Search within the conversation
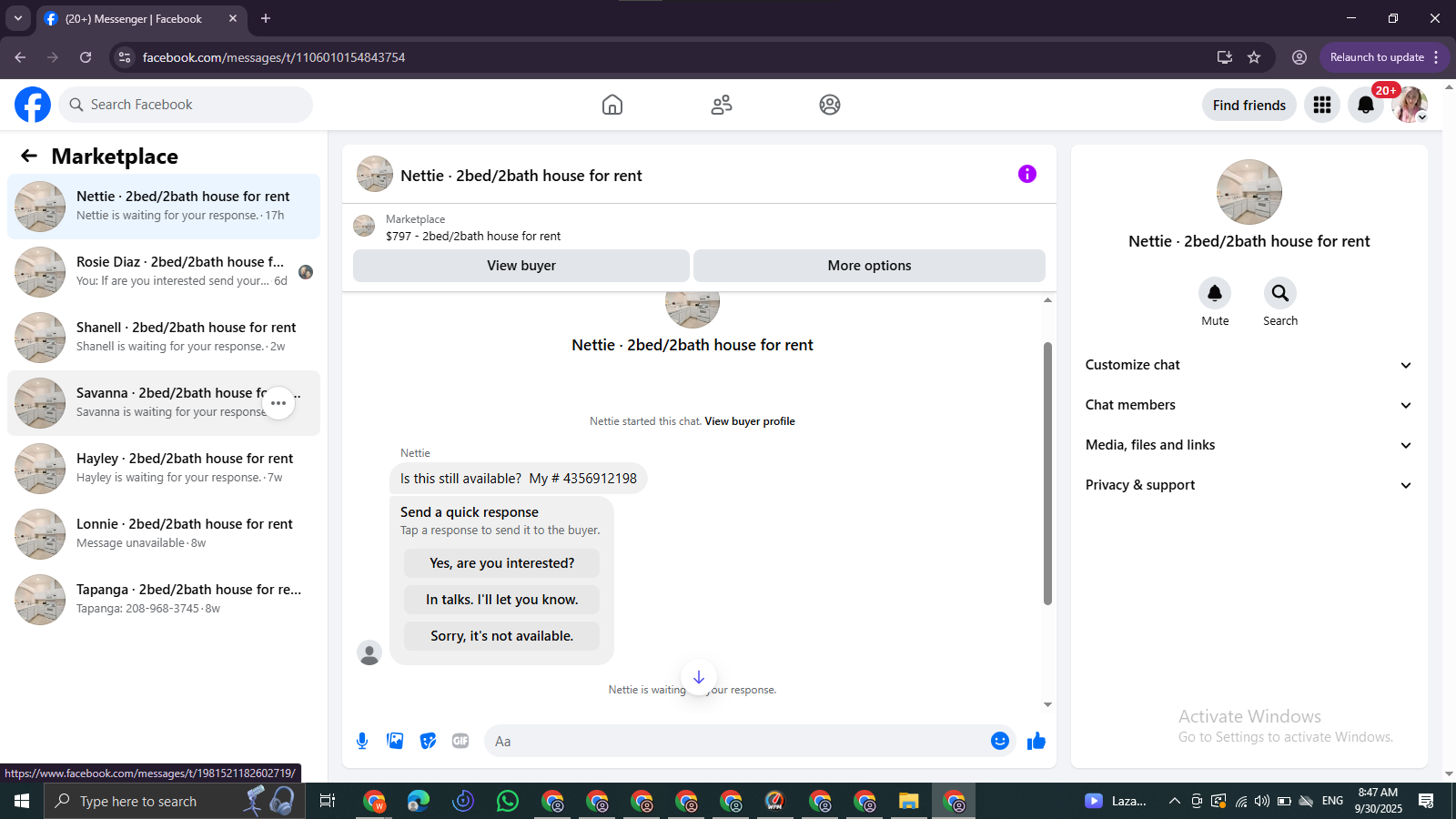Screen dimensions: 1456x819 1280,293
